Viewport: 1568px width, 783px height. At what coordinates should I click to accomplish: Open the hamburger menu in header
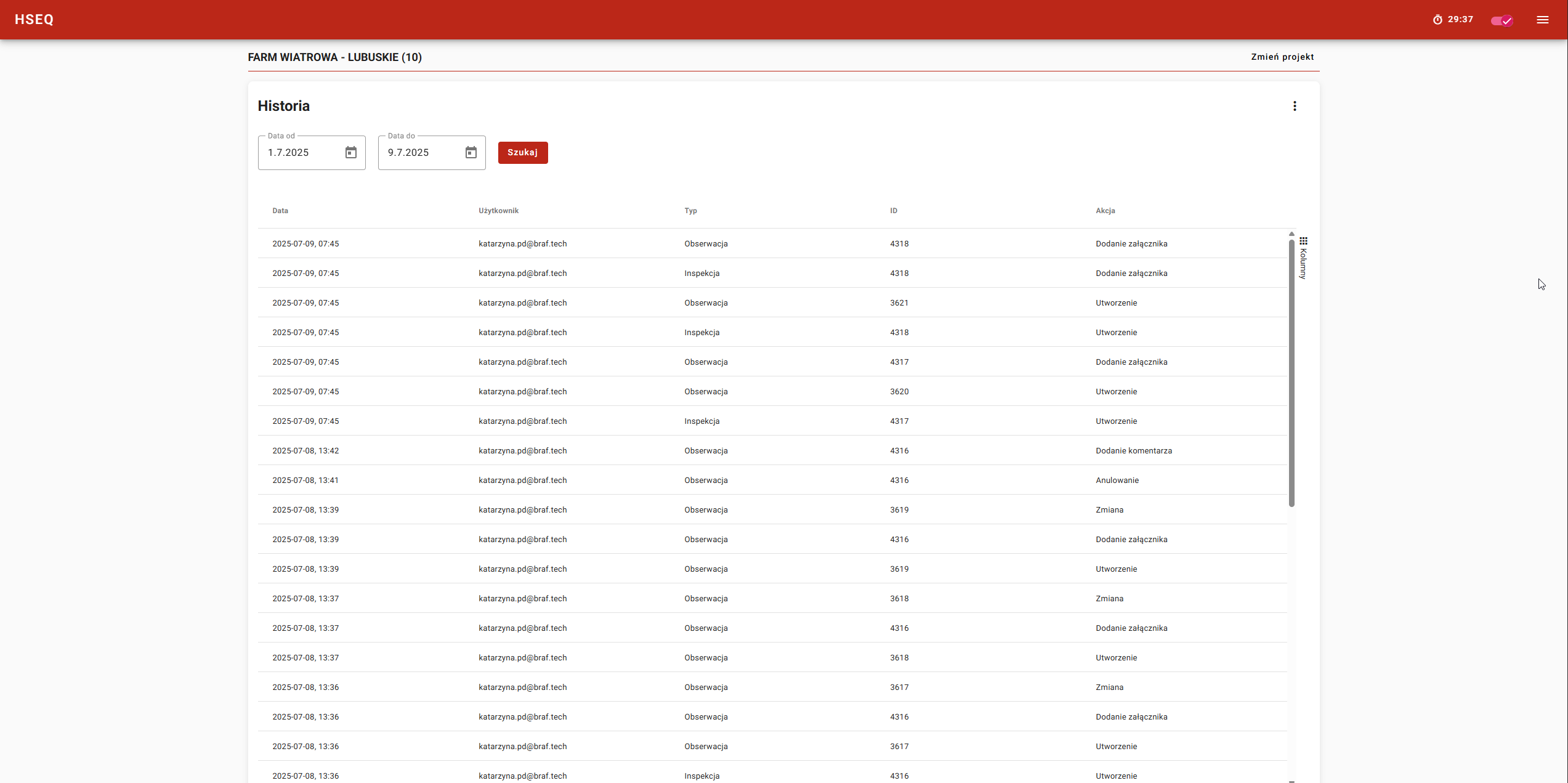point(1542,20)
